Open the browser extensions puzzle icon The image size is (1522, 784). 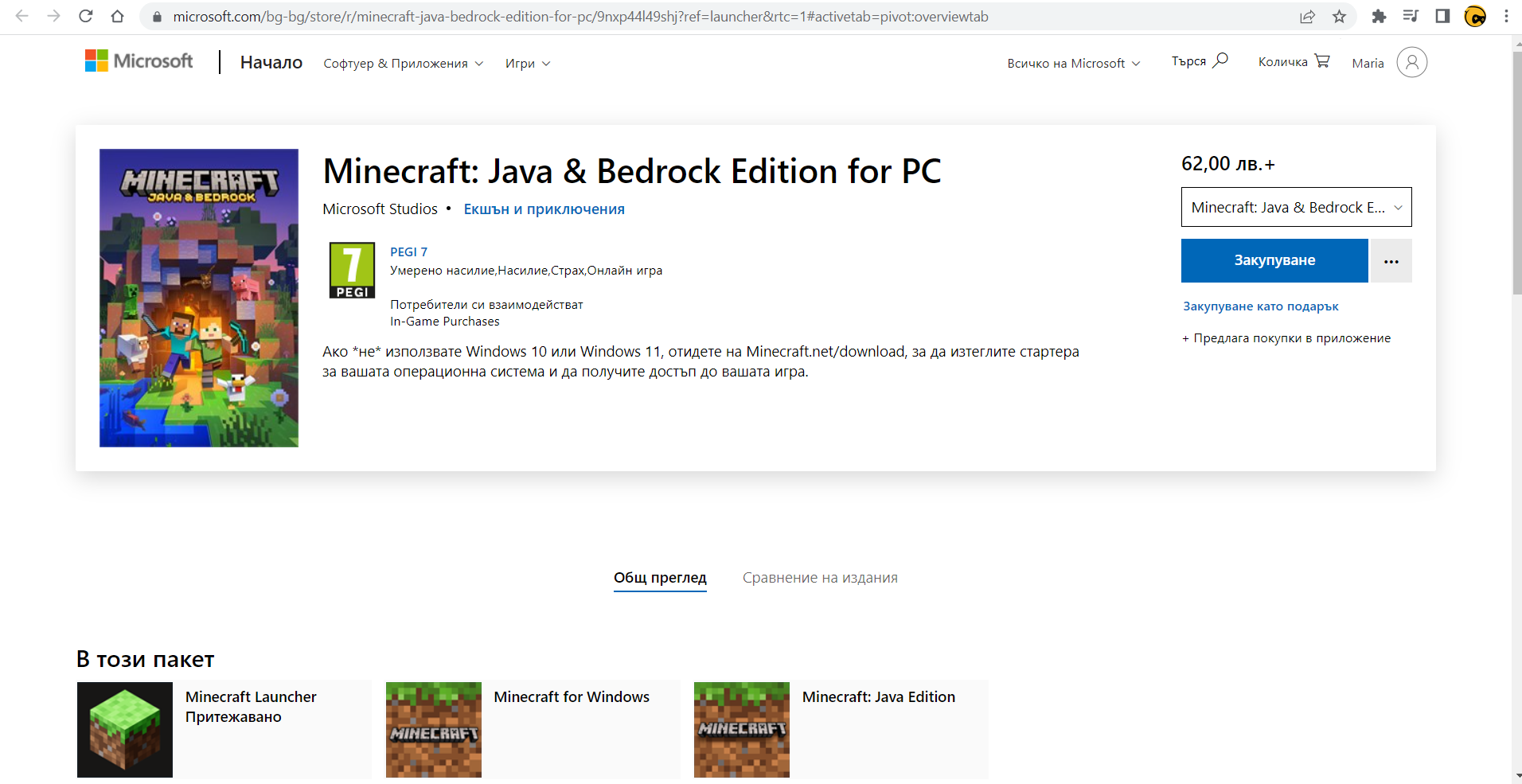tap(1379, 17)
